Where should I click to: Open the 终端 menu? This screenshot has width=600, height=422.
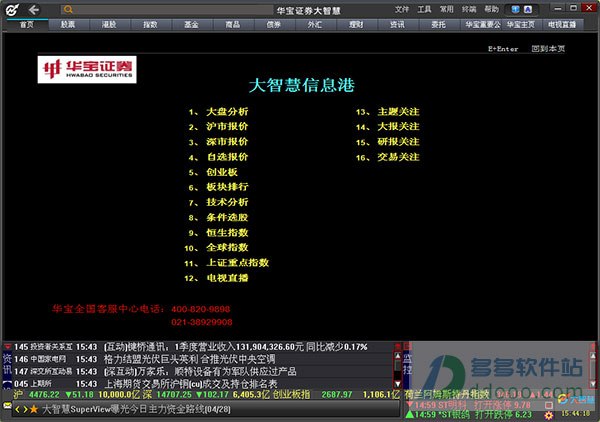click(x=469, y=9)
